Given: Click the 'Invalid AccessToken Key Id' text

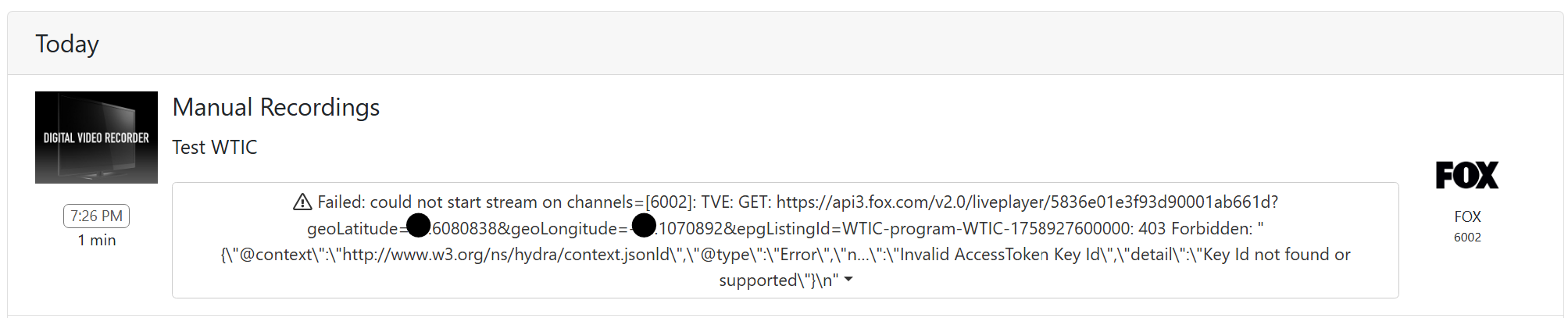Looking at the screenshot, I should click(x=1001, y=255).
